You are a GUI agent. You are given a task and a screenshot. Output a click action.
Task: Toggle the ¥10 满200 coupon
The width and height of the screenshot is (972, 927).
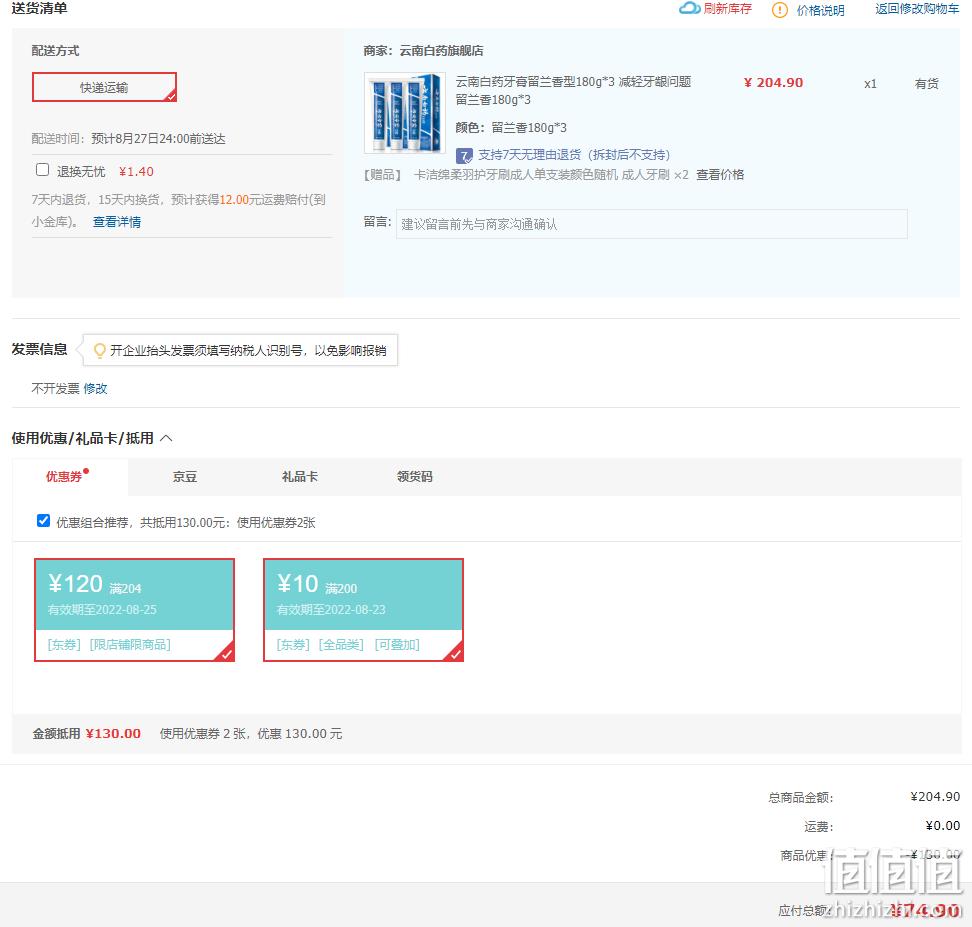(x=363, y=610)
